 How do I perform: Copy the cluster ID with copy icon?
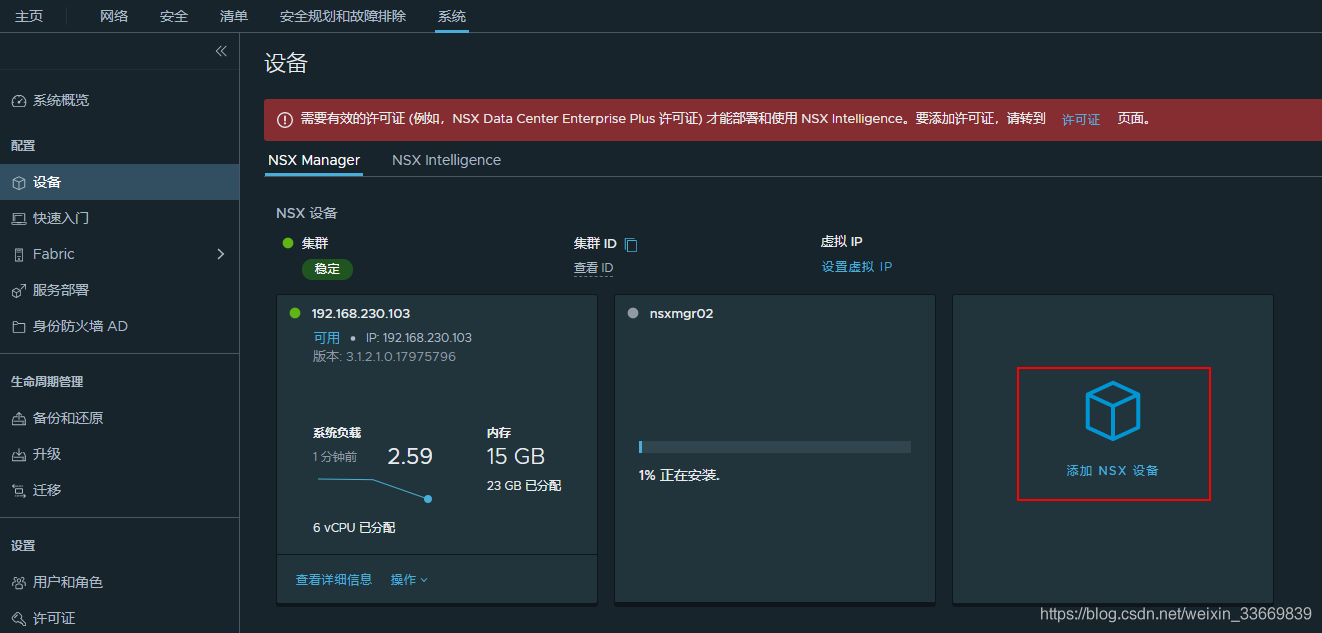pyautogui.click(x=631, y=245)
